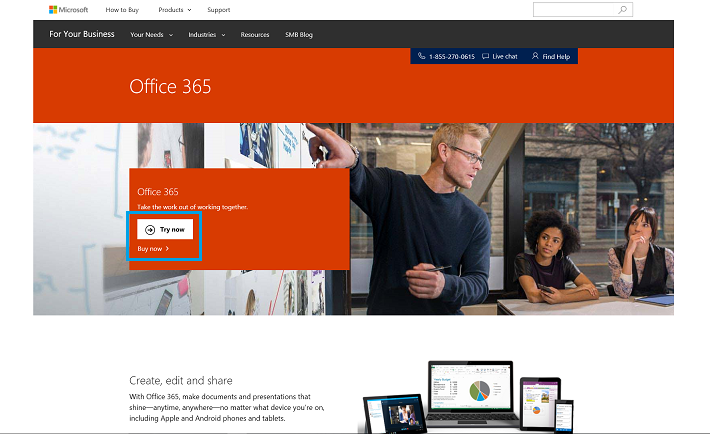The height and width of the screenshot is (434, 710).
Task: Click the For Your Business heading link
Action: tap(82, 34)
